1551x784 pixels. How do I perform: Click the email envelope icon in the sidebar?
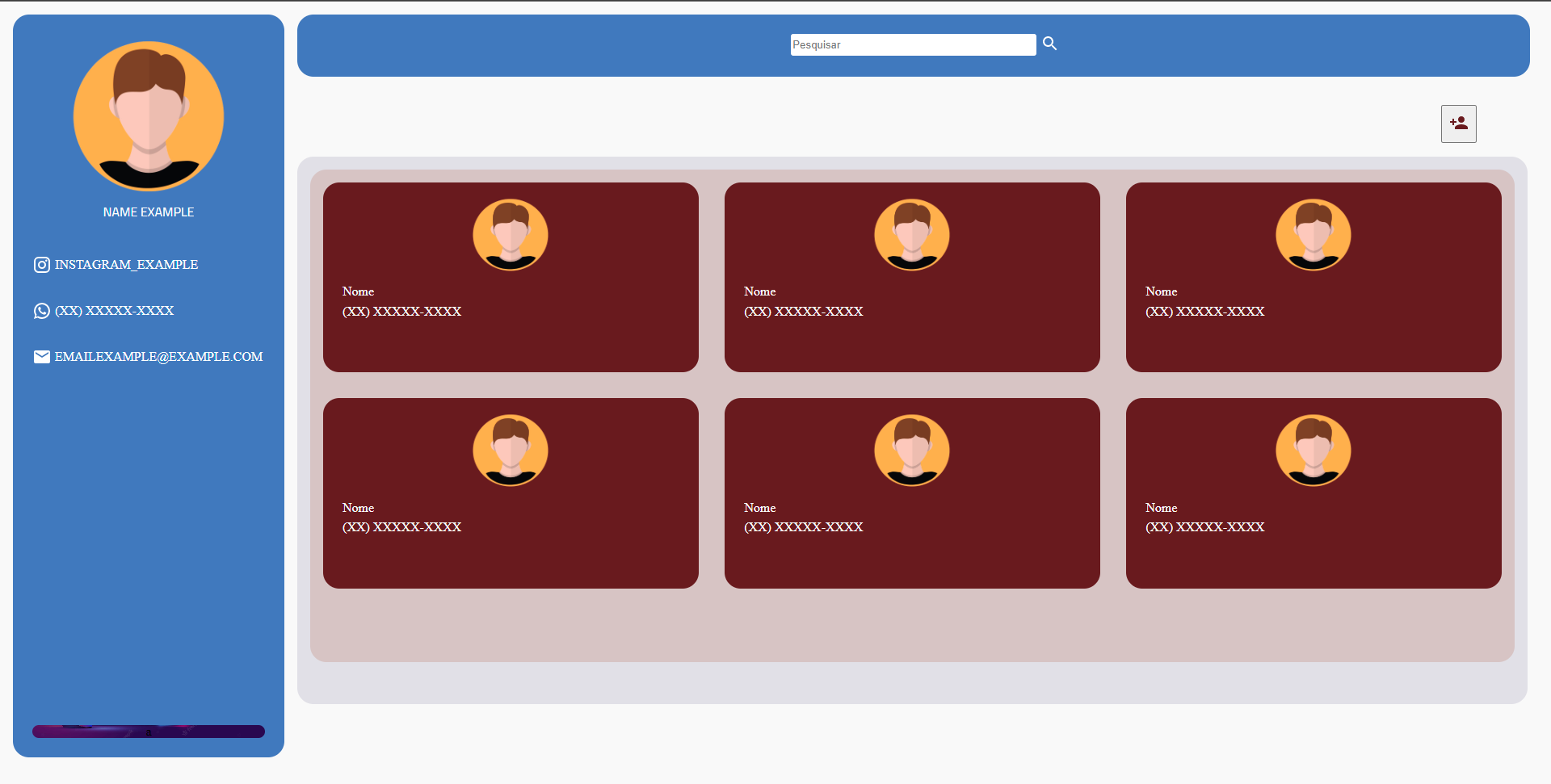pos(41,356)
